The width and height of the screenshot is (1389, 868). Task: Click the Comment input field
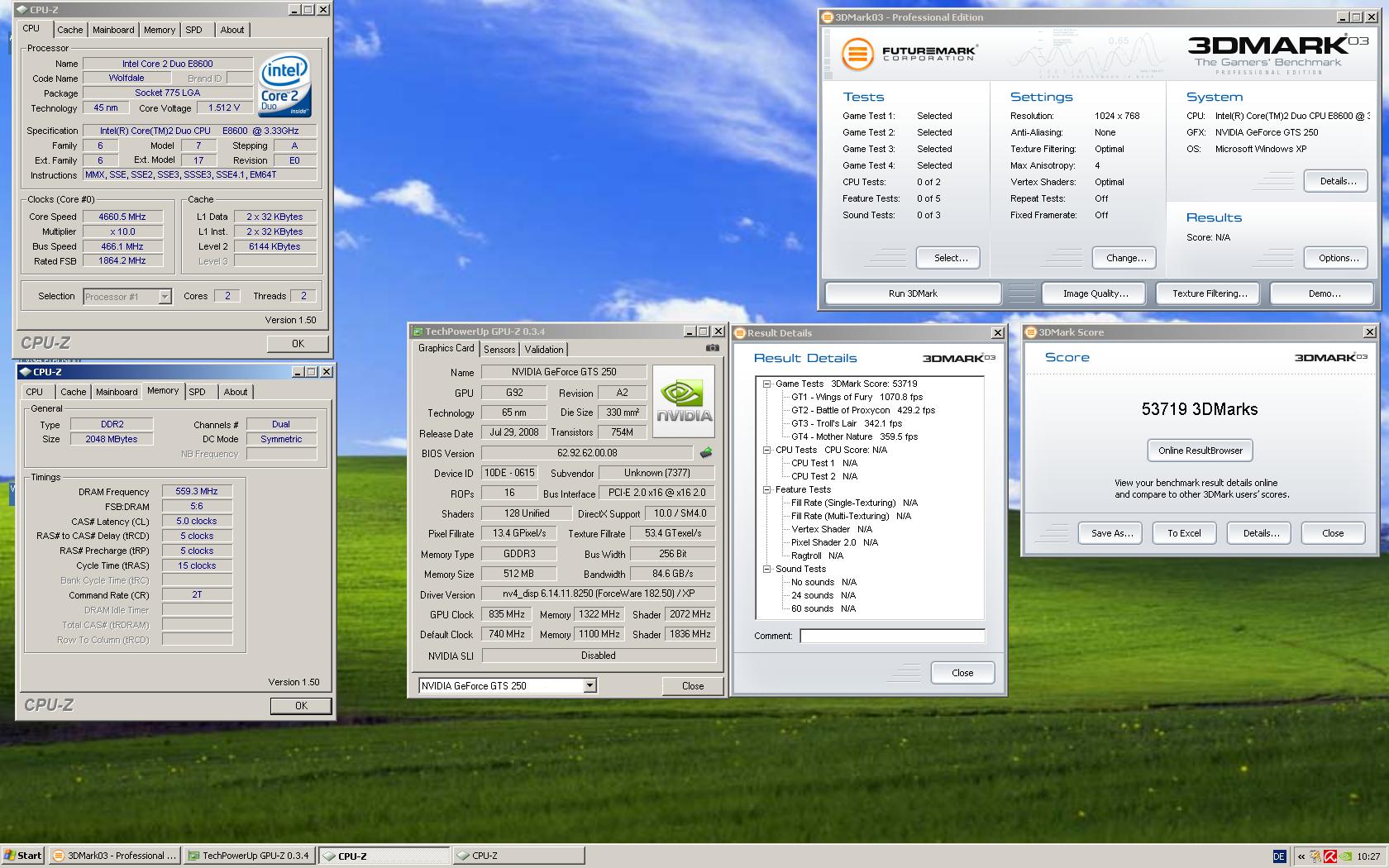tap(892, 636)
